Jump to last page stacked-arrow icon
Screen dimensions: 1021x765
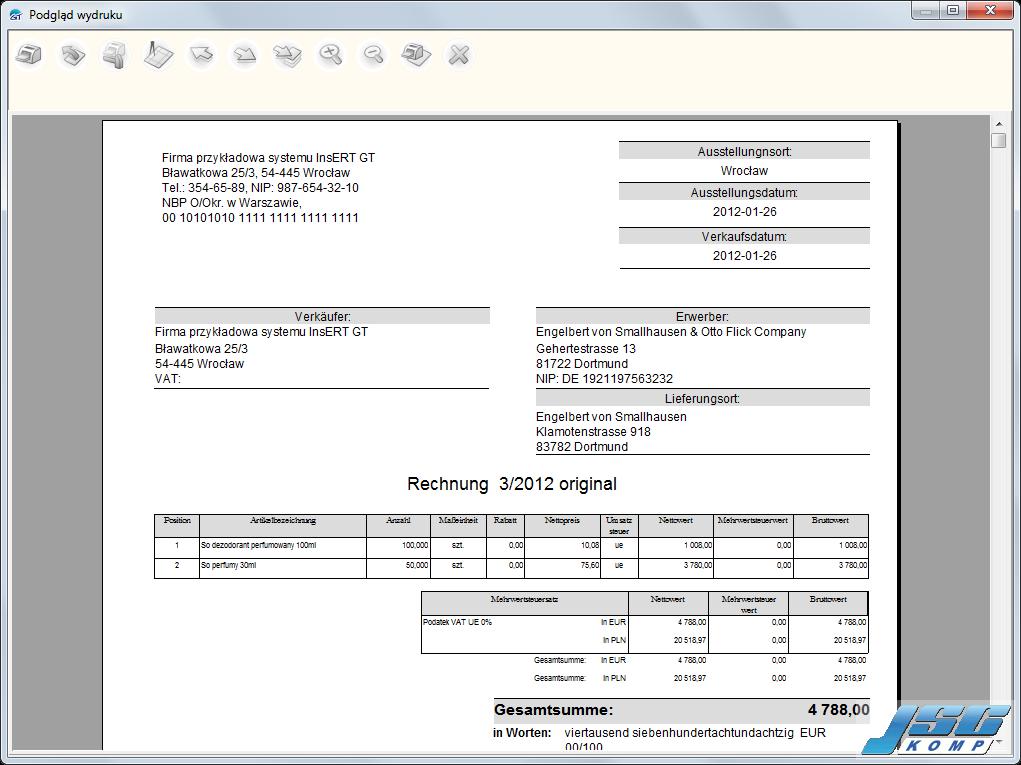[x=287, y=55]
